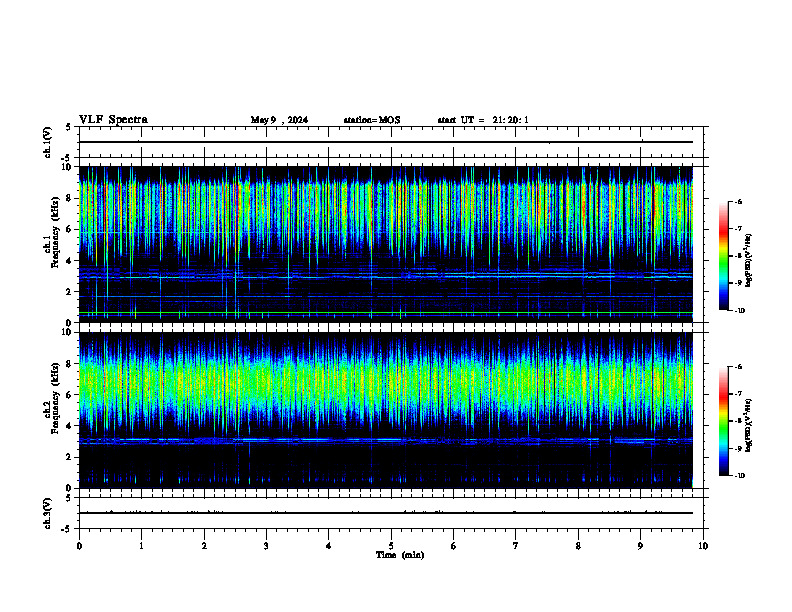Viewport: 792px width, 612px height.
Task: Click the ch.1 voltage trace line
Action: click(386, 142)
